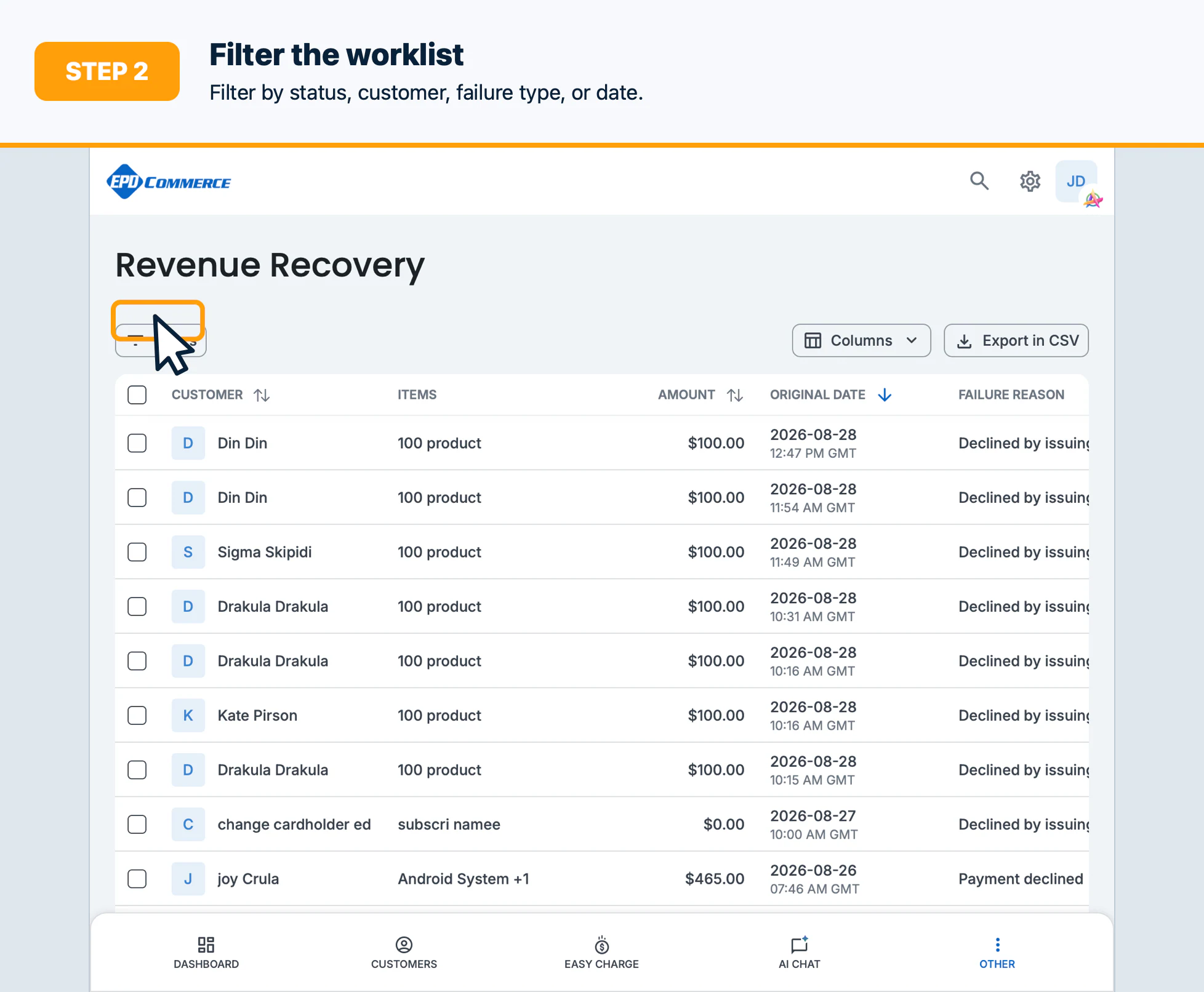Click the Android System +1 item
The width and height of the screenshot is (1204, 992).
[x=464, y=879]
